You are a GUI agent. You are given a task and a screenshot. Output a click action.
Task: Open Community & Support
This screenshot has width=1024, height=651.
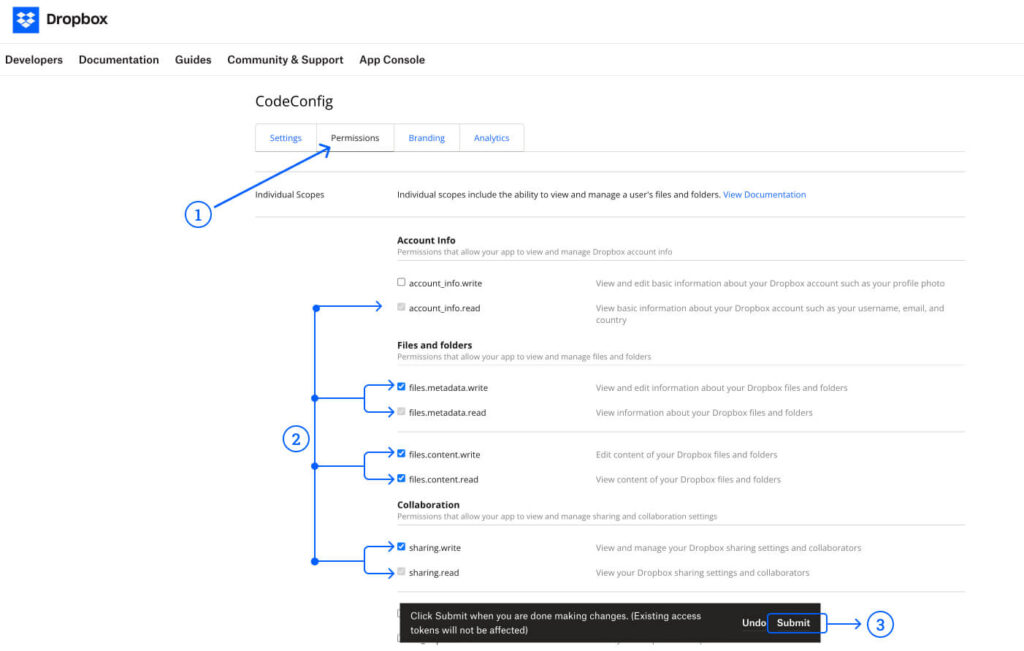click(284, 60)
